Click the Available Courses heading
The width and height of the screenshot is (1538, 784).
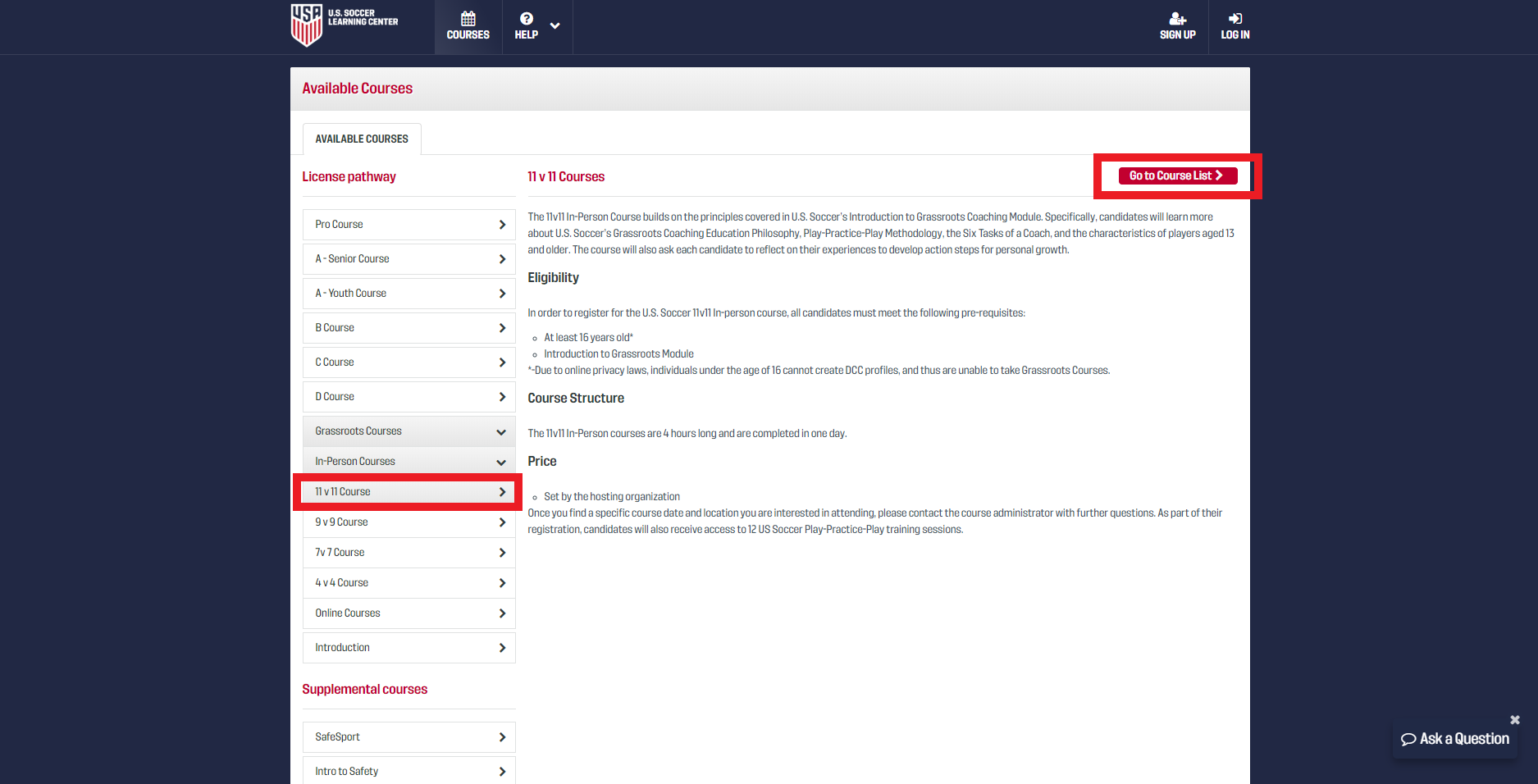click(x=358, y=89)
